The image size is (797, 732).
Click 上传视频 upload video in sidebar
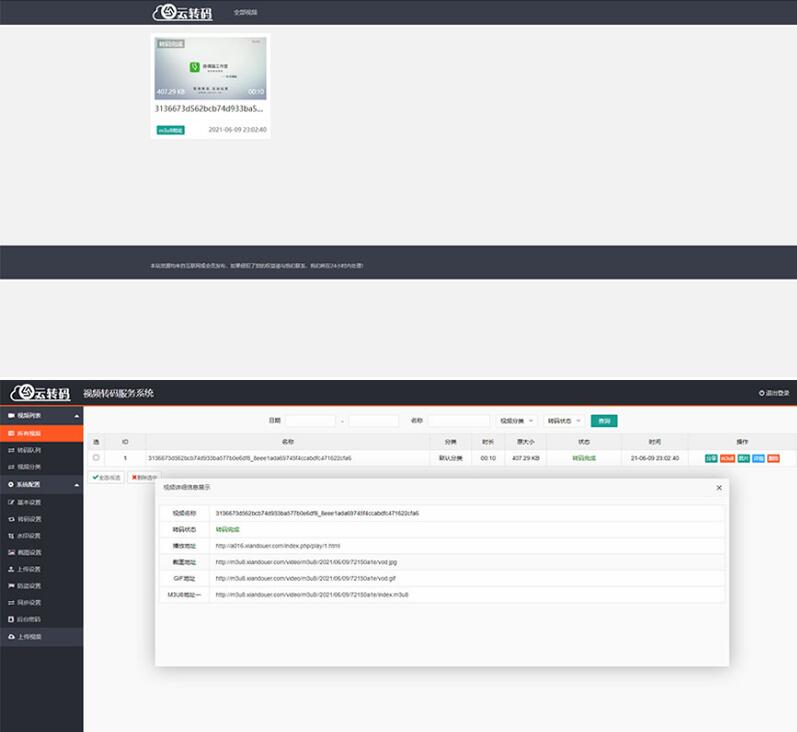[30, 636]
